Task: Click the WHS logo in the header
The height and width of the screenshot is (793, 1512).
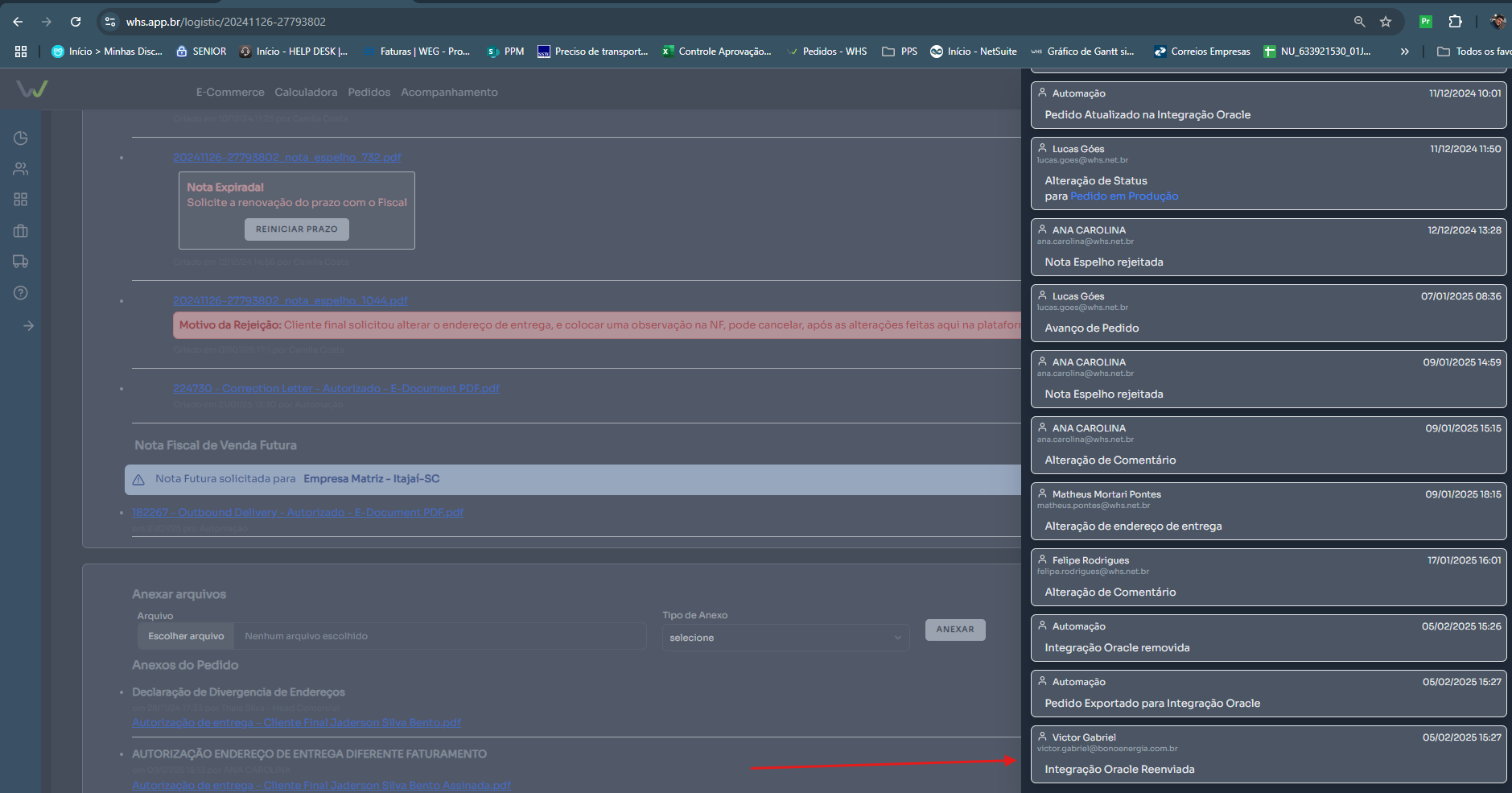Action: pyautogui.click(x=32, y=89)
